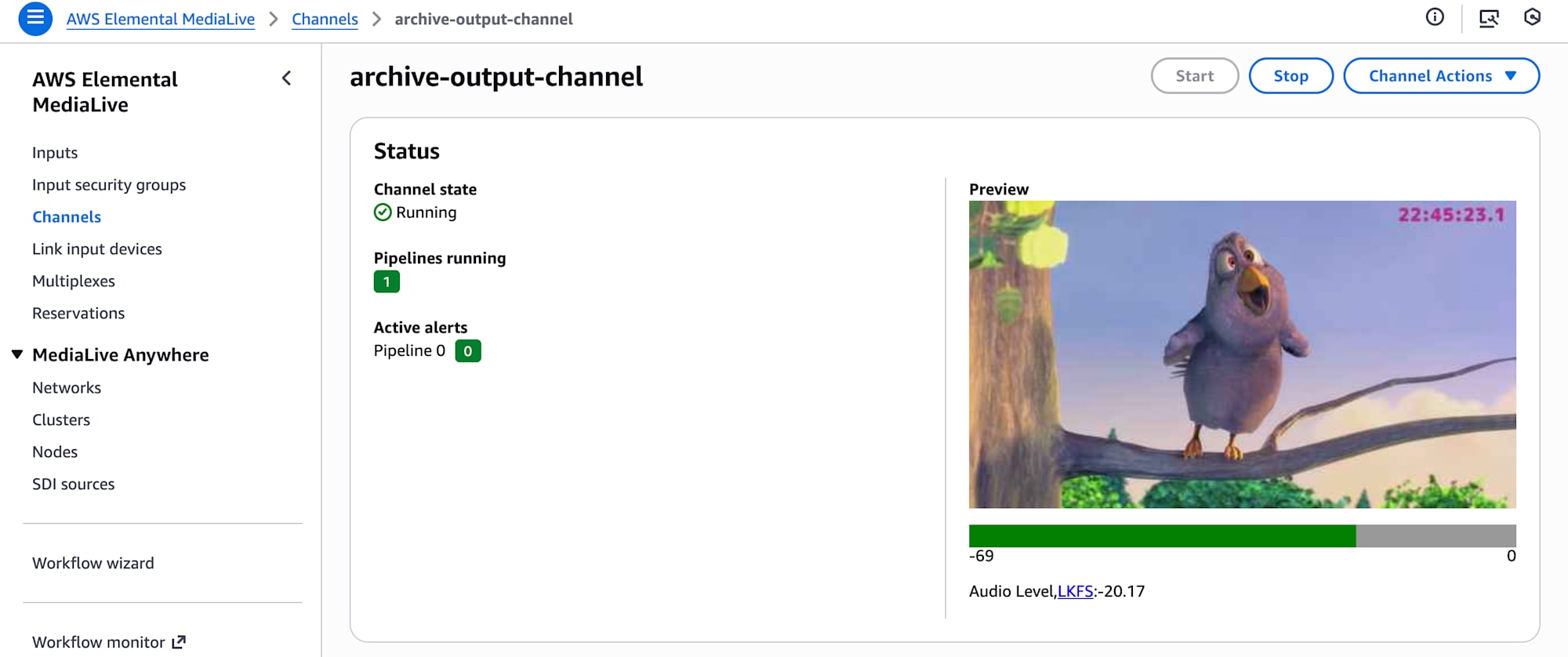Navigate to Multiplexes
1568x657 pixels.
[x=74, y=281]
